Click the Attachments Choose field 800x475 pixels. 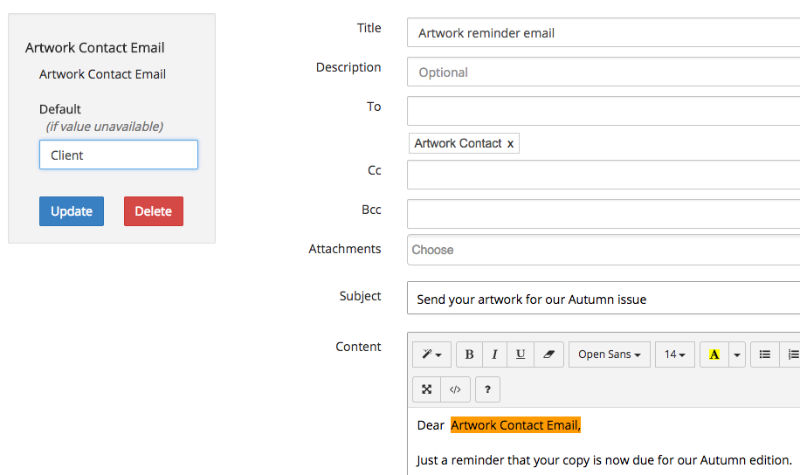click(603, 250)
